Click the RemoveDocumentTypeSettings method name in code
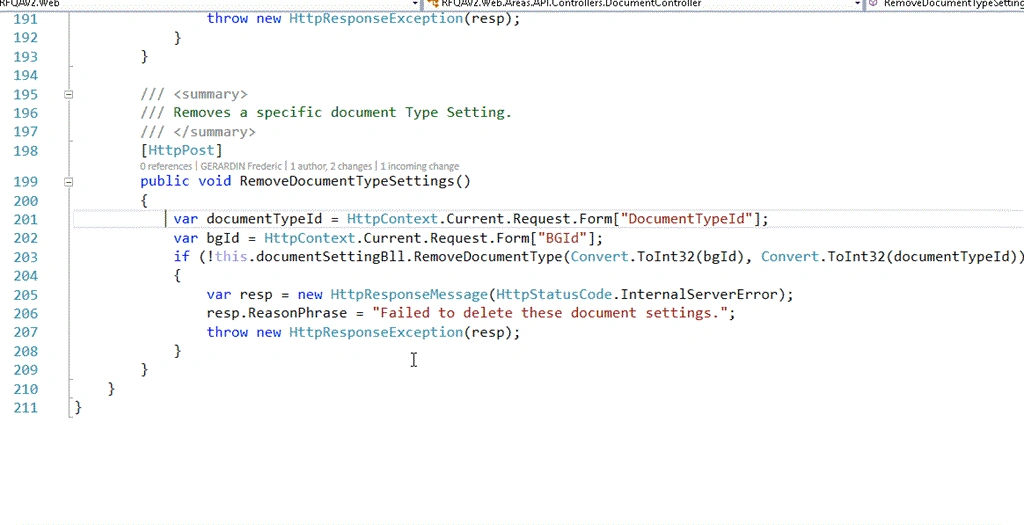 click(x=347, y=181)
